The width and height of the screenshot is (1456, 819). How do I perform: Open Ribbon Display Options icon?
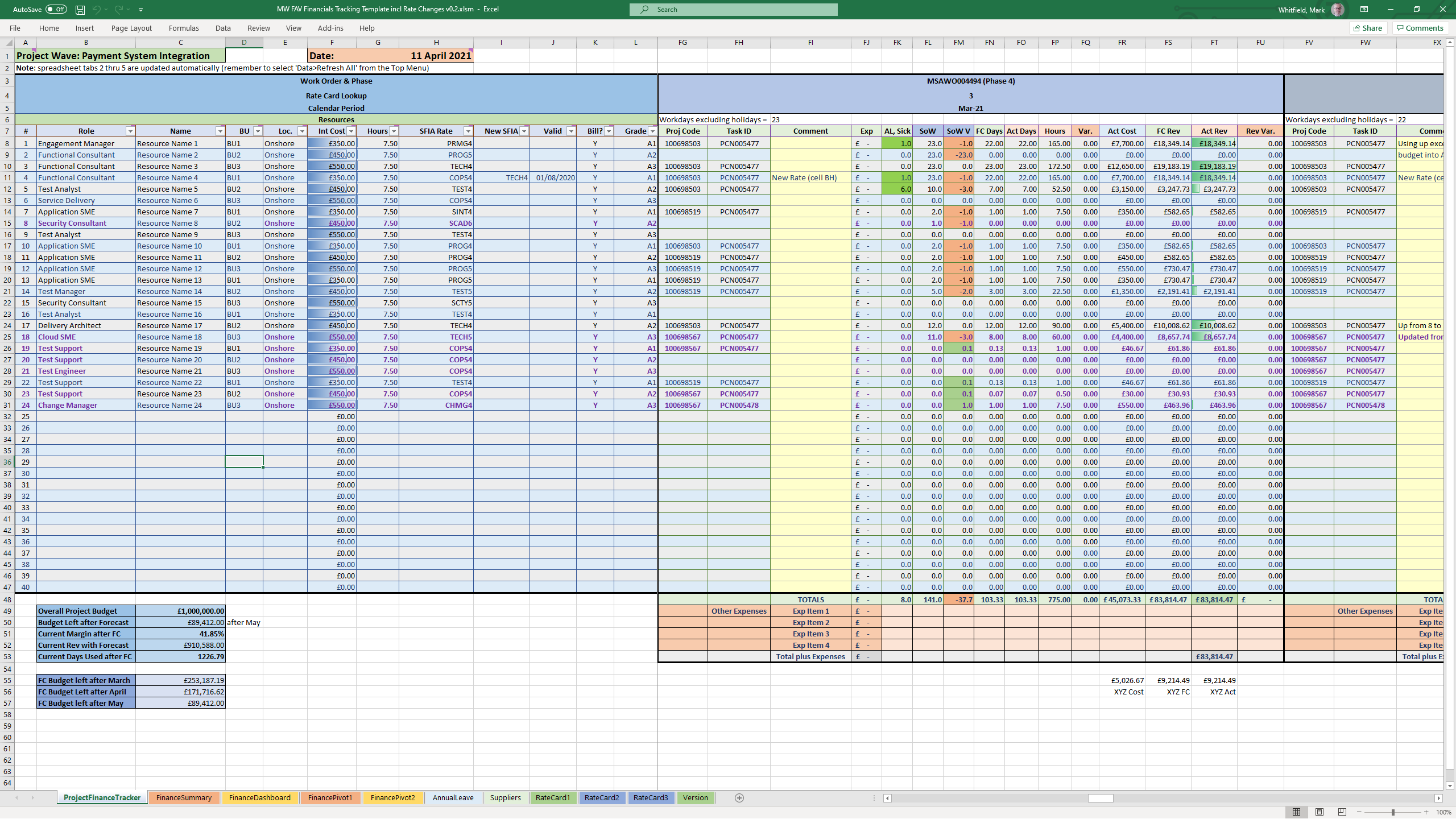(1364, 10)
